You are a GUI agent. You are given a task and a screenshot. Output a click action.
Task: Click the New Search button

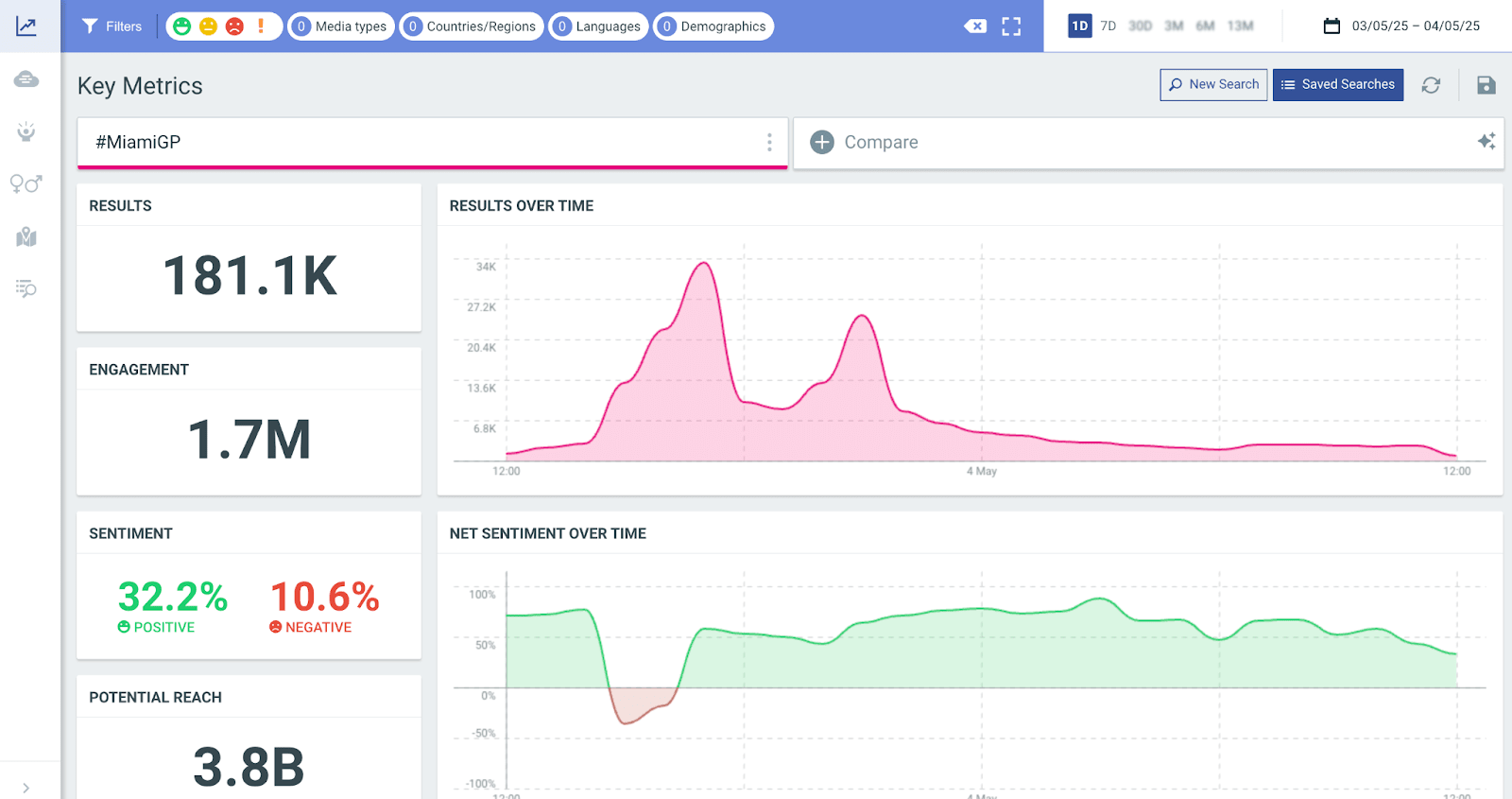coord(1213,85)
